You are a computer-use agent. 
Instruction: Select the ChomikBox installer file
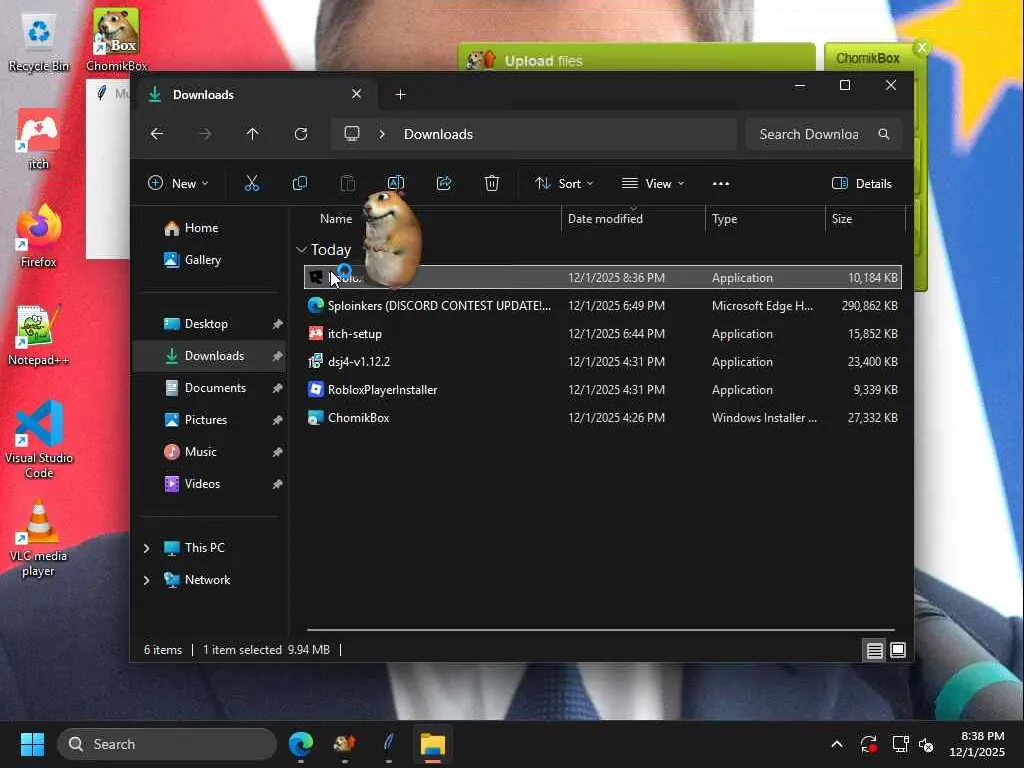click(x=602, y=418)
